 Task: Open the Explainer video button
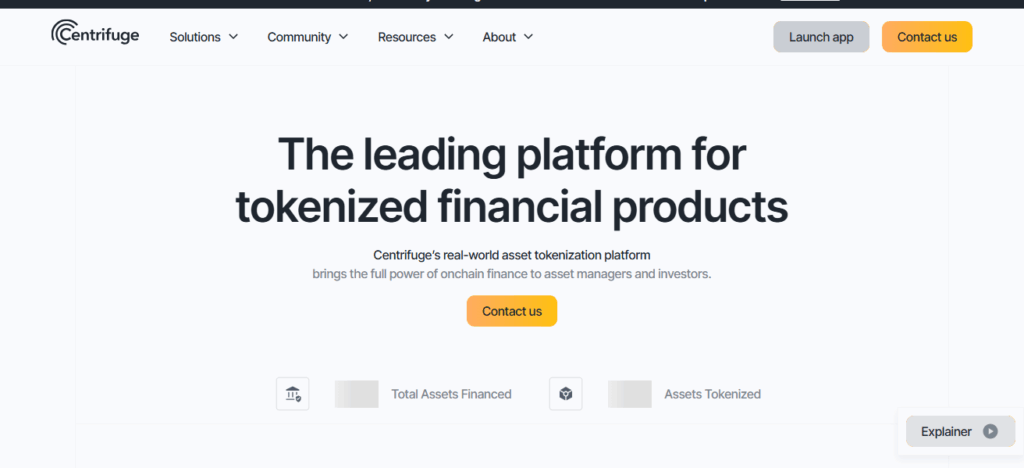tap(960, 431)
